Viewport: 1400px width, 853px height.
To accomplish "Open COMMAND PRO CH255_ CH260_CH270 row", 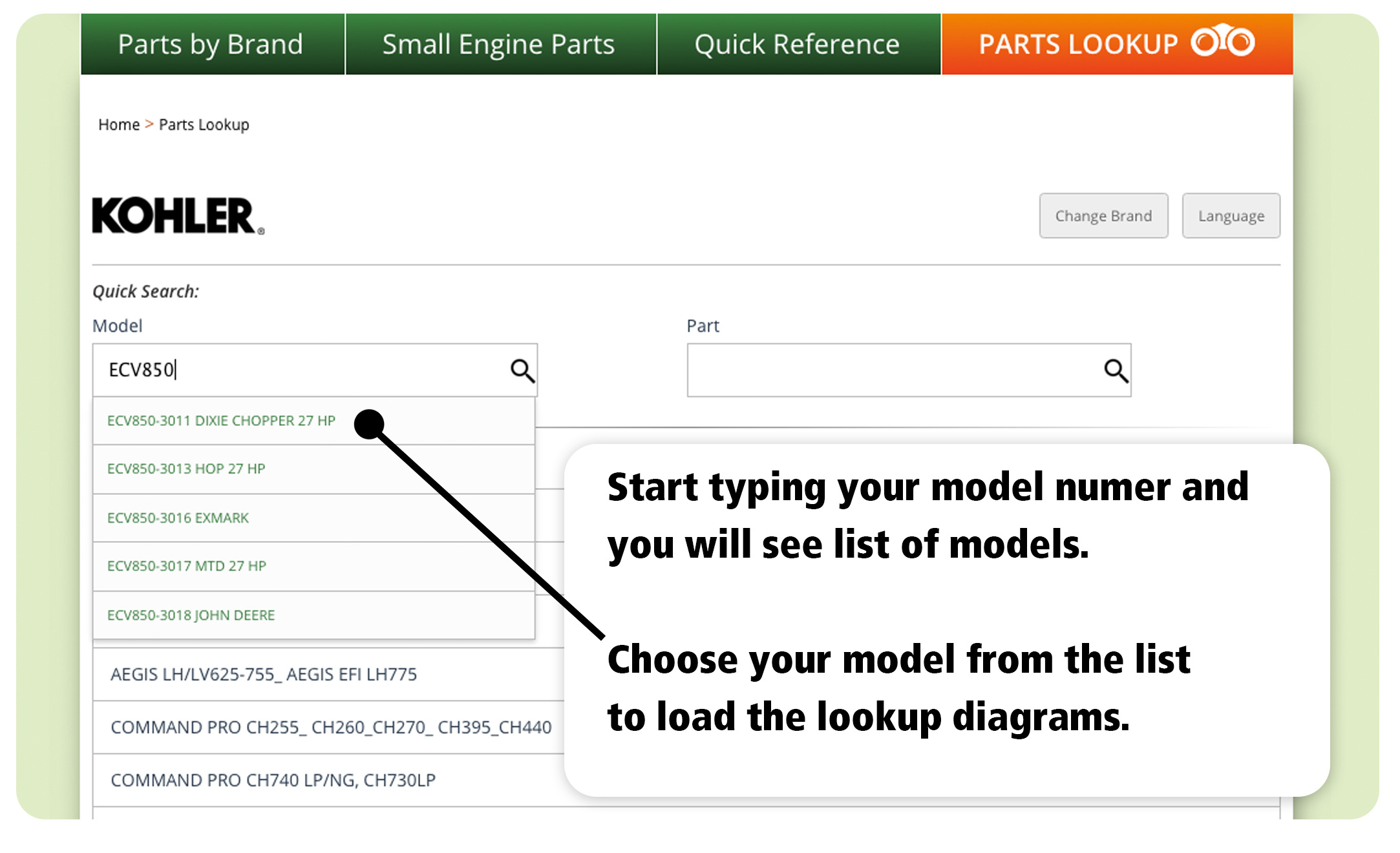I will click(x=328, y=728).
